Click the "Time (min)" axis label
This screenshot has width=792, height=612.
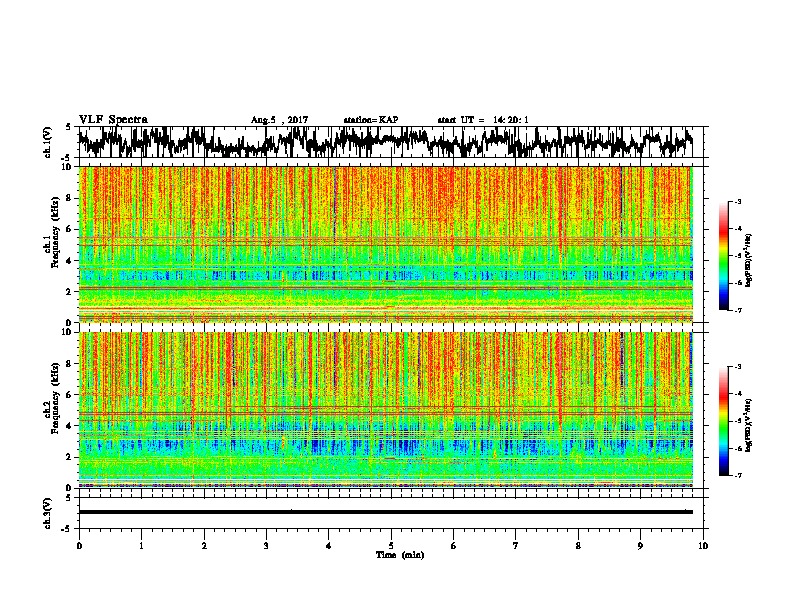click(400, 555)
